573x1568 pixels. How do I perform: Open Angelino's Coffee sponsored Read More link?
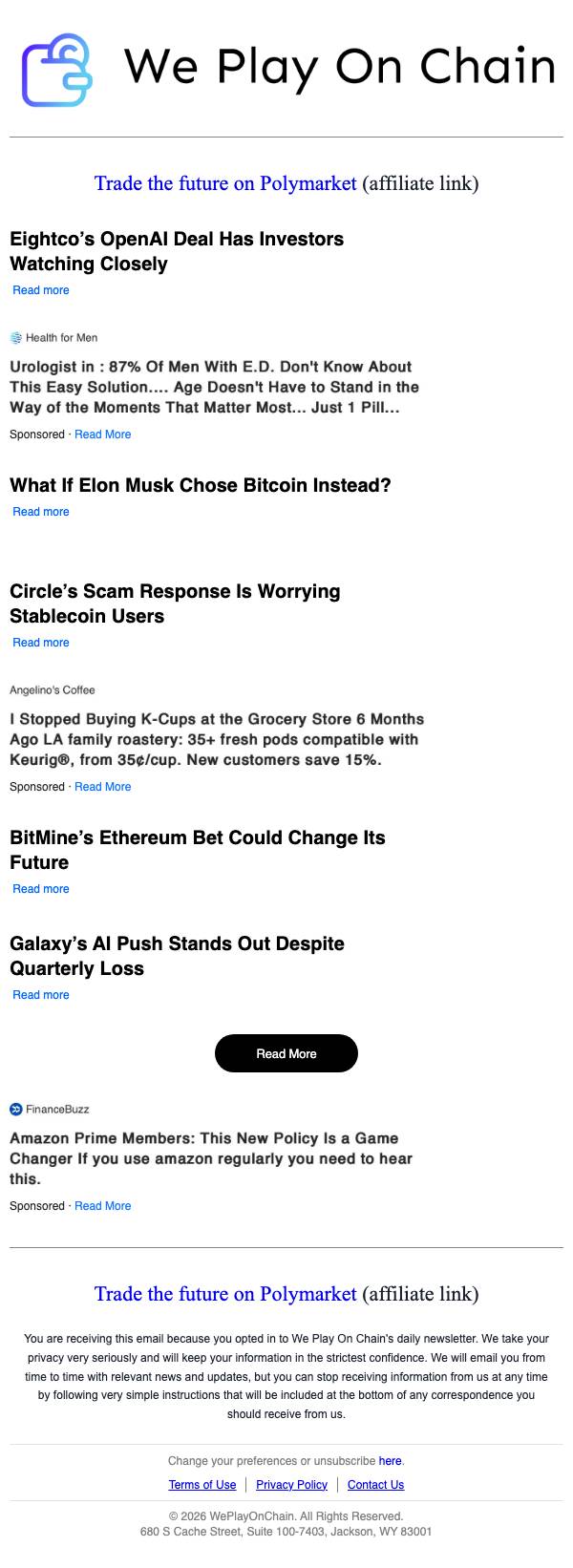pos(103,787)
